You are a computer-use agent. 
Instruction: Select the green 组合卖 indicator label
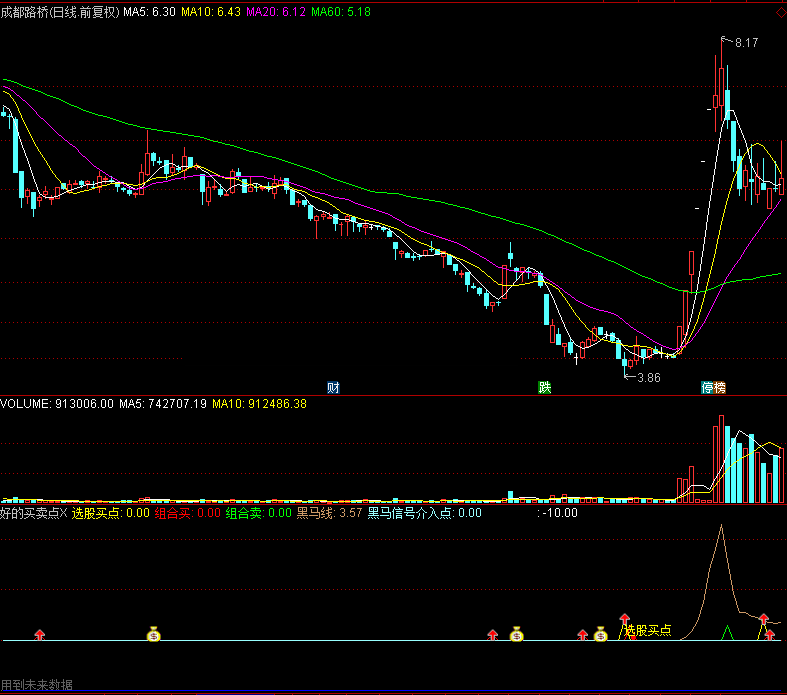click(243, 513)
